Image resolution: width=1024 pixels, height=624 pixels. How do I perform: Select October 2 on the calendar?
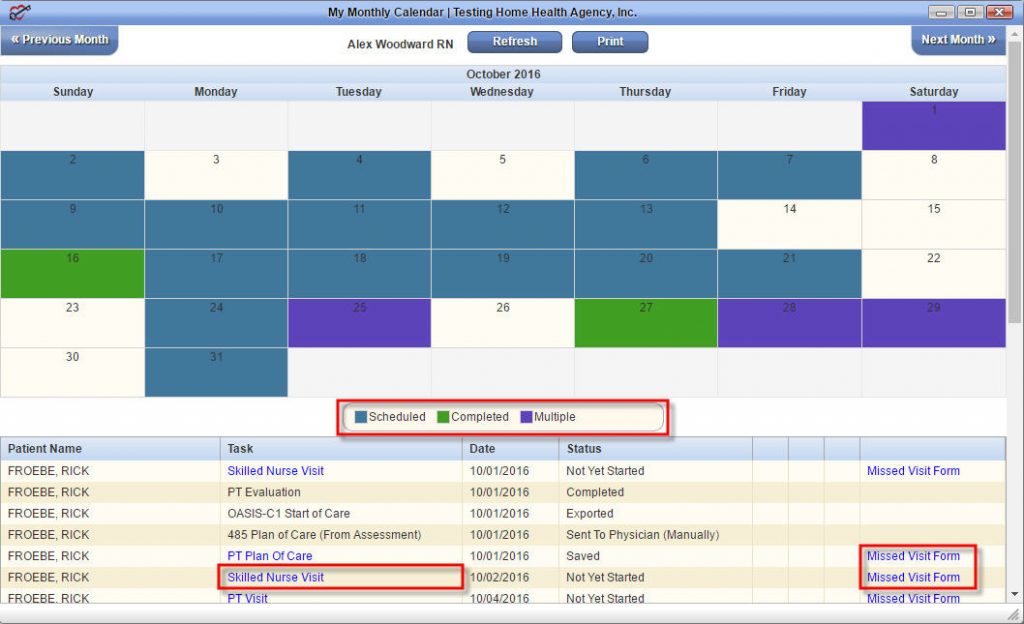click(x=72, y=175)
